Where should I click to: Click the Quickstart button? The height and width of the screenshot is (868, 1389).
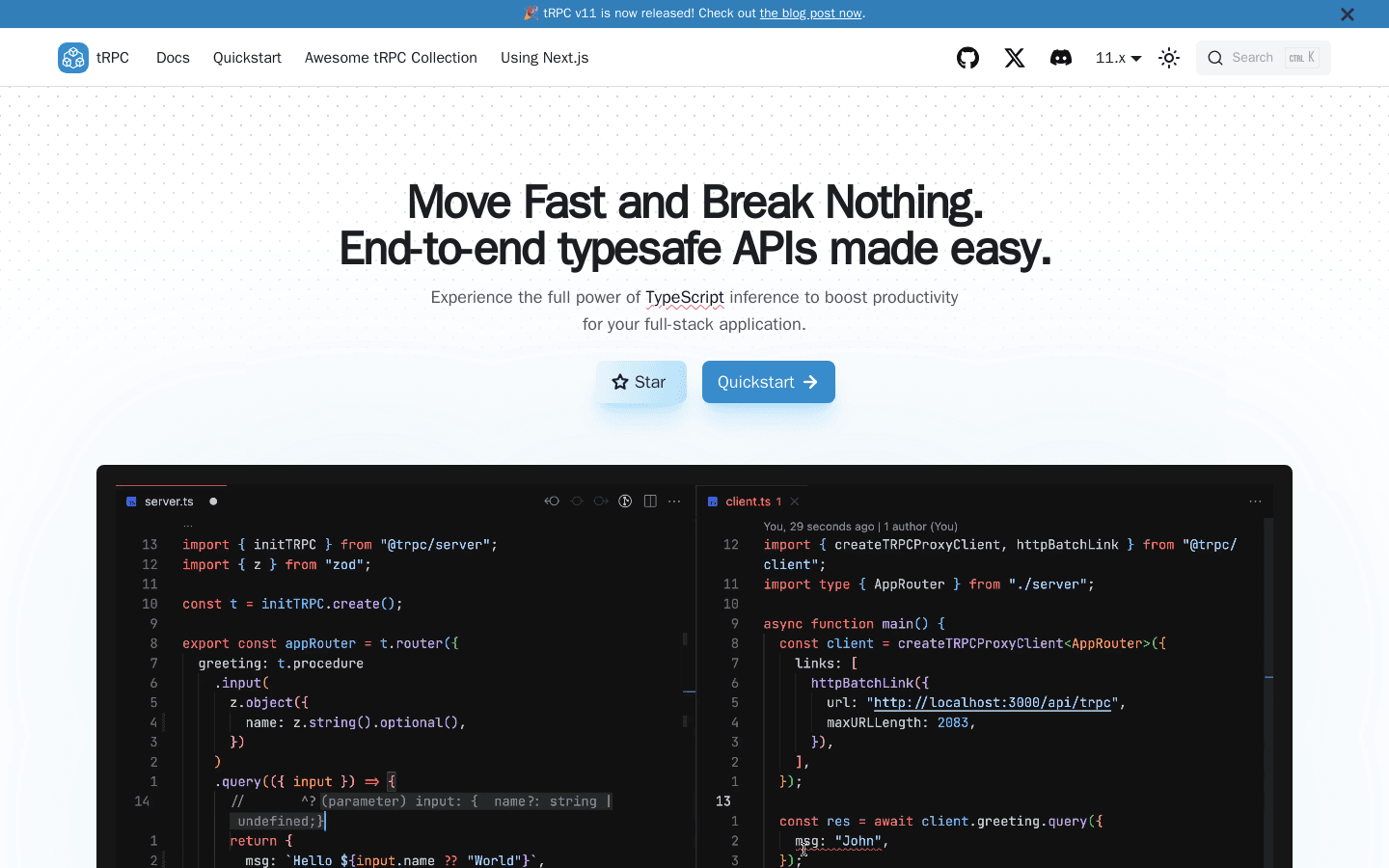point(768,382)
